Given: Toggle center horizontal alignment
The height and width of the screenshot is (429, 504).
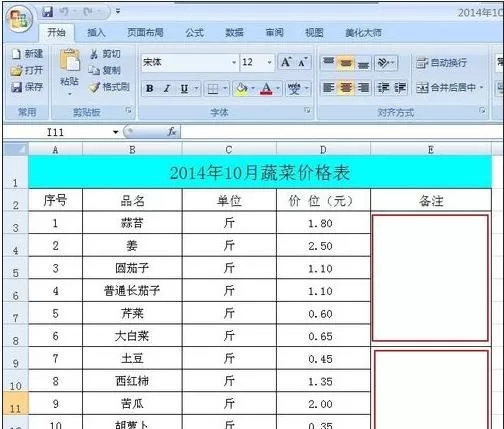Looking at the screenshot, I should point(345,88).
